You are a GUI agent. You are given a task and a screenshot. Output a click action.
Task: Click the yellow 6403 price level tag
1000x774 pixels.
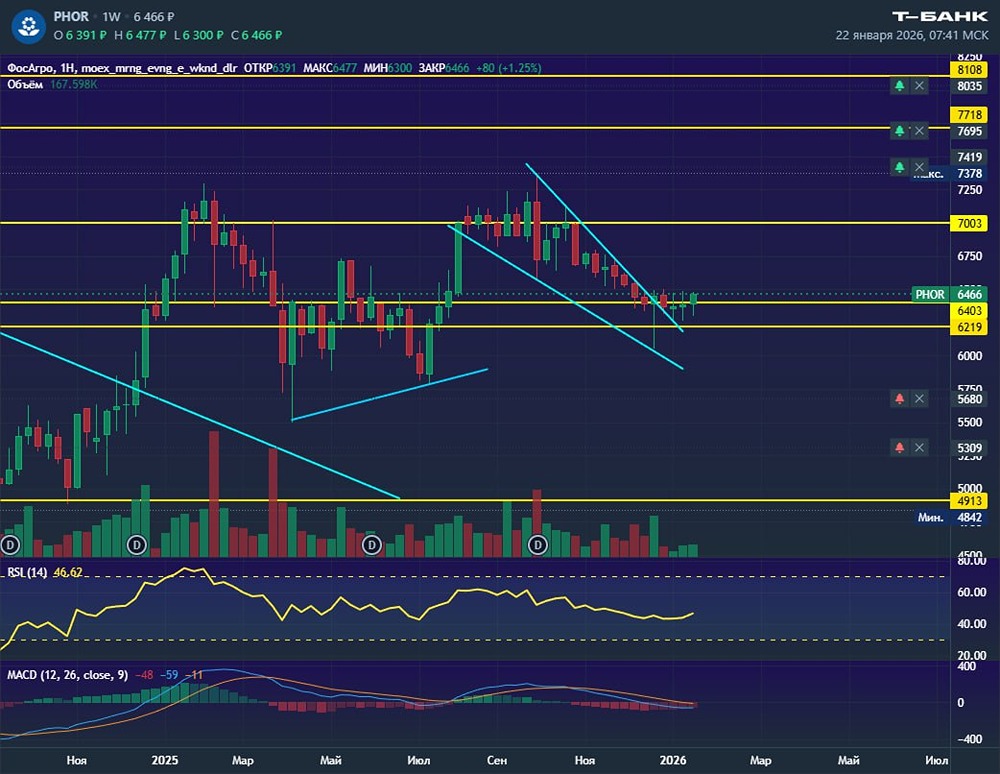pyautogui.click(x=969, y=310)
